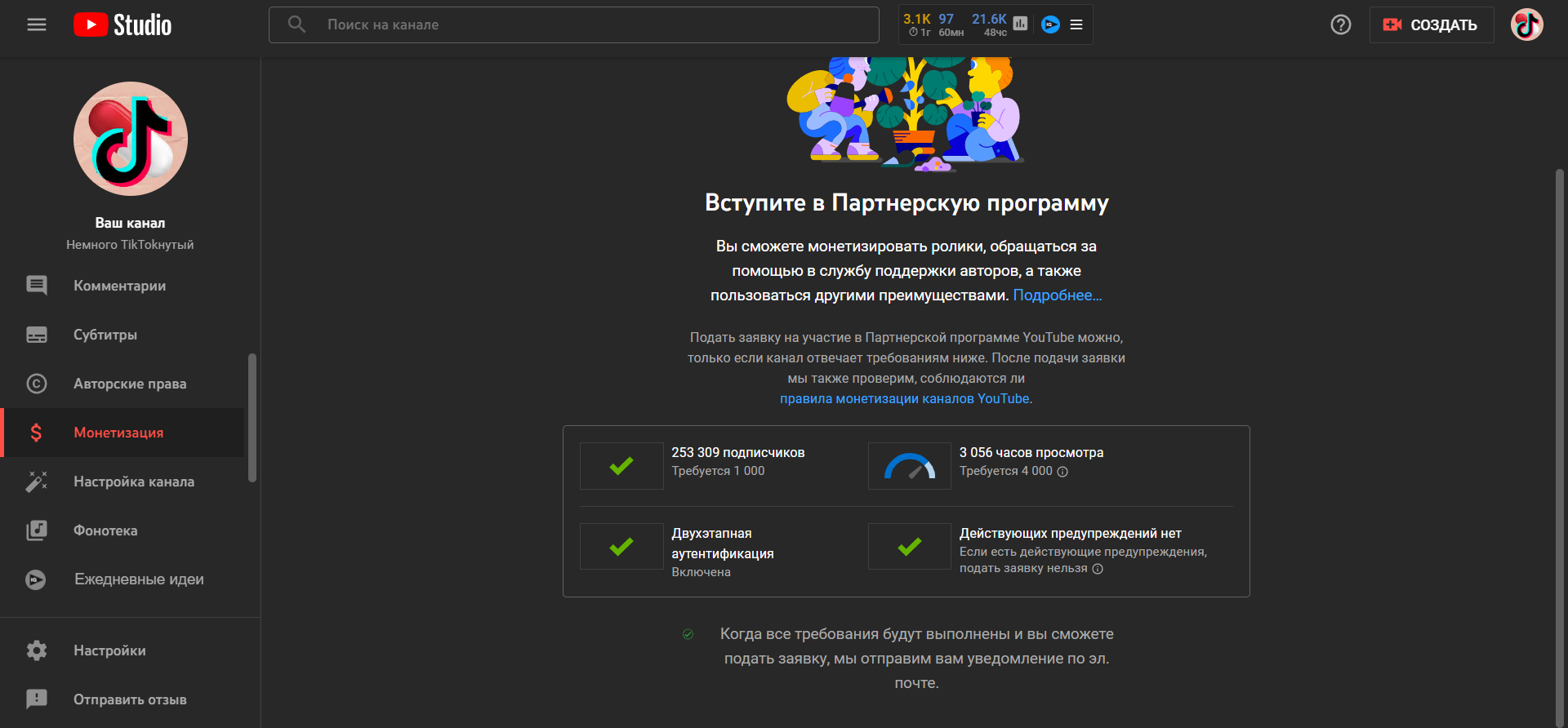The width and height of the screenshot is (1568, 728).
Task: Open the vidIQ extension hamburger menu
Action: 1076,24
